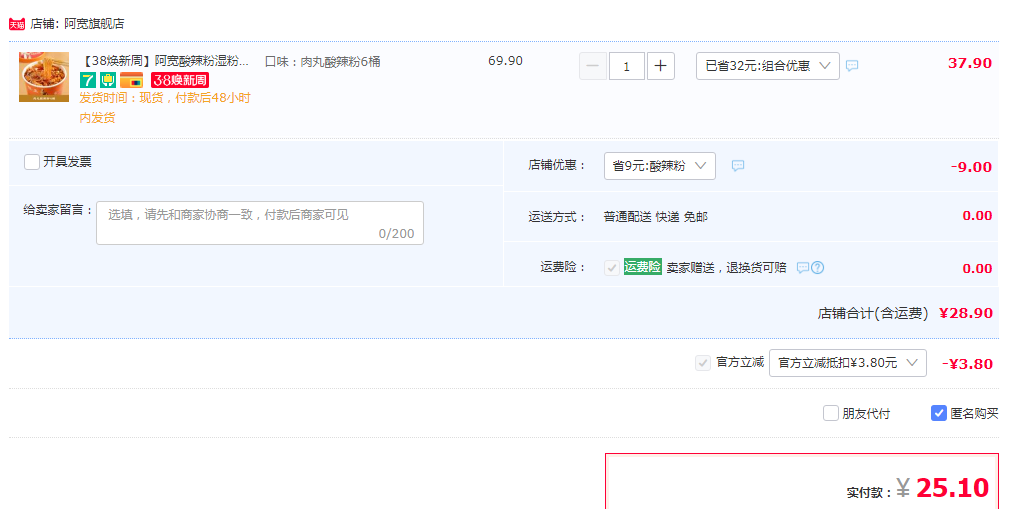Click the 给卖家留言 message text box
1011x509 pixels.
coord(260,223)
